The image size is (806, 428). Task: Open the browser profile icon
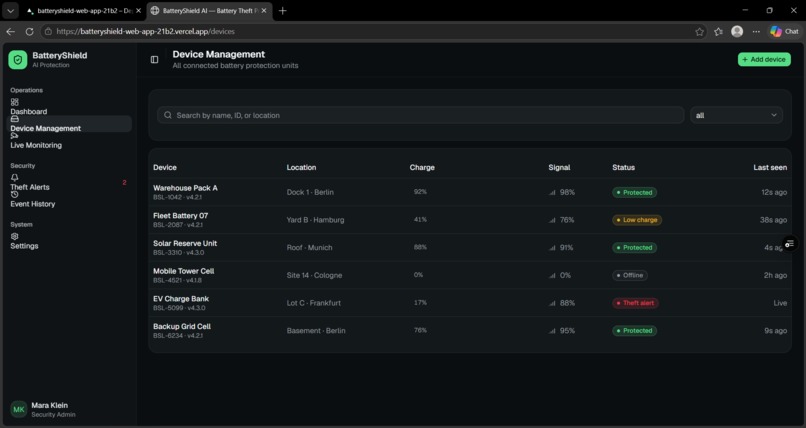[737, 31]
